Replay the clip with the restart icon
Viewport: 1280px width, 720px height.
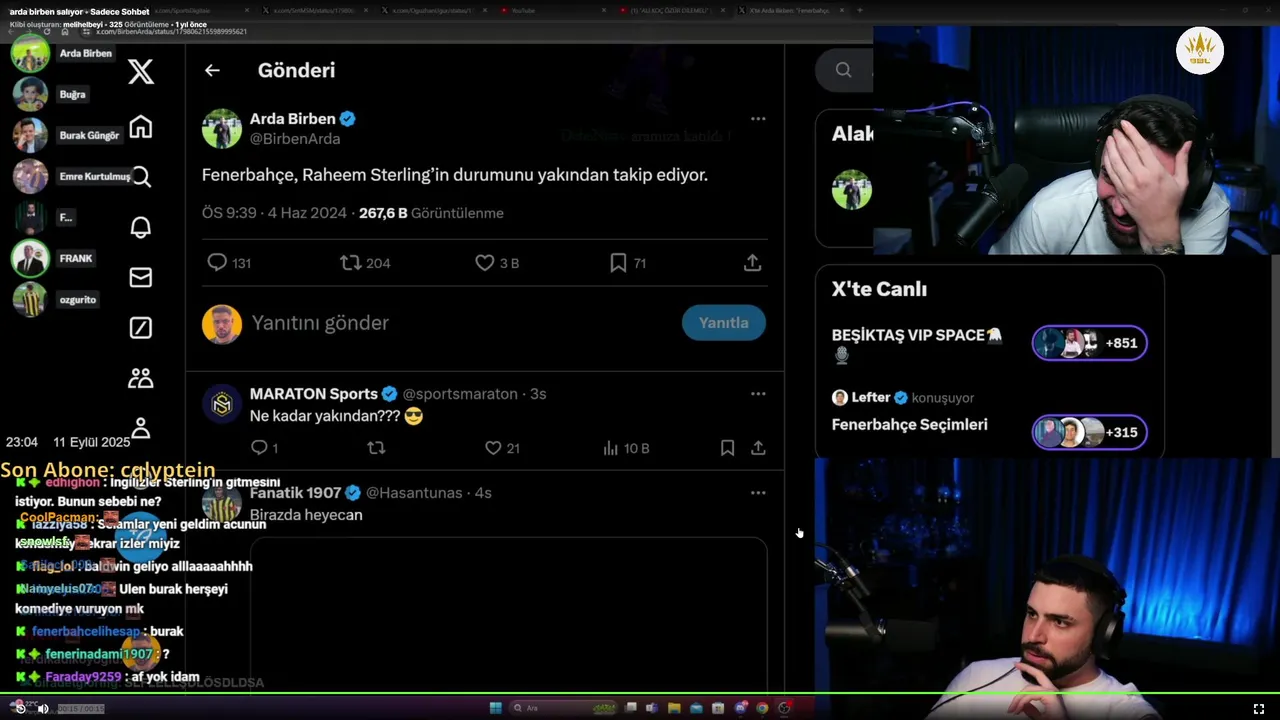click(x=19, y=708)
